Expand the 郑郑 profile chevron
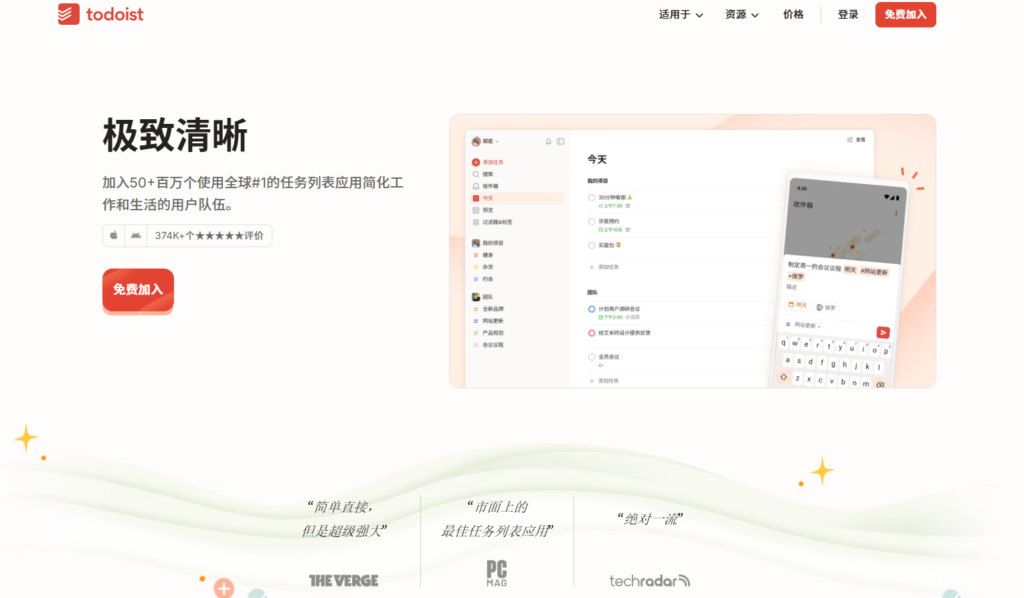The width and height of the screenshot is (1024, 598). click(498, 139)
